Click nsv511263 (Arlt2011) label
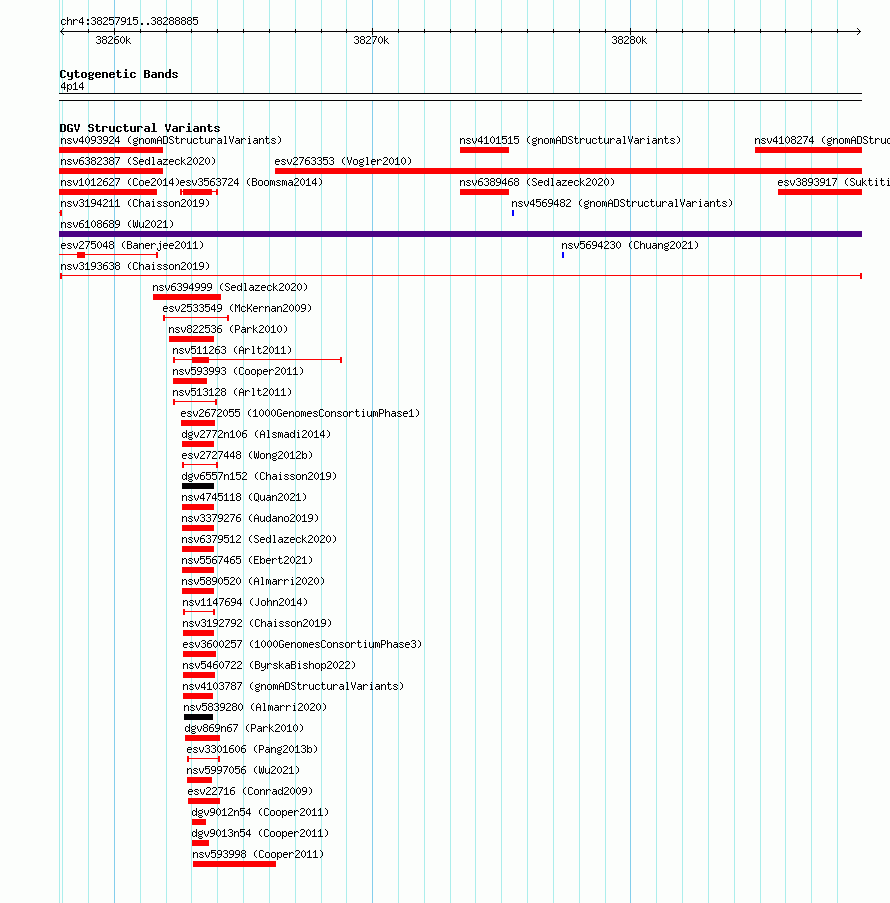890x903 pixels. [232, 350]
